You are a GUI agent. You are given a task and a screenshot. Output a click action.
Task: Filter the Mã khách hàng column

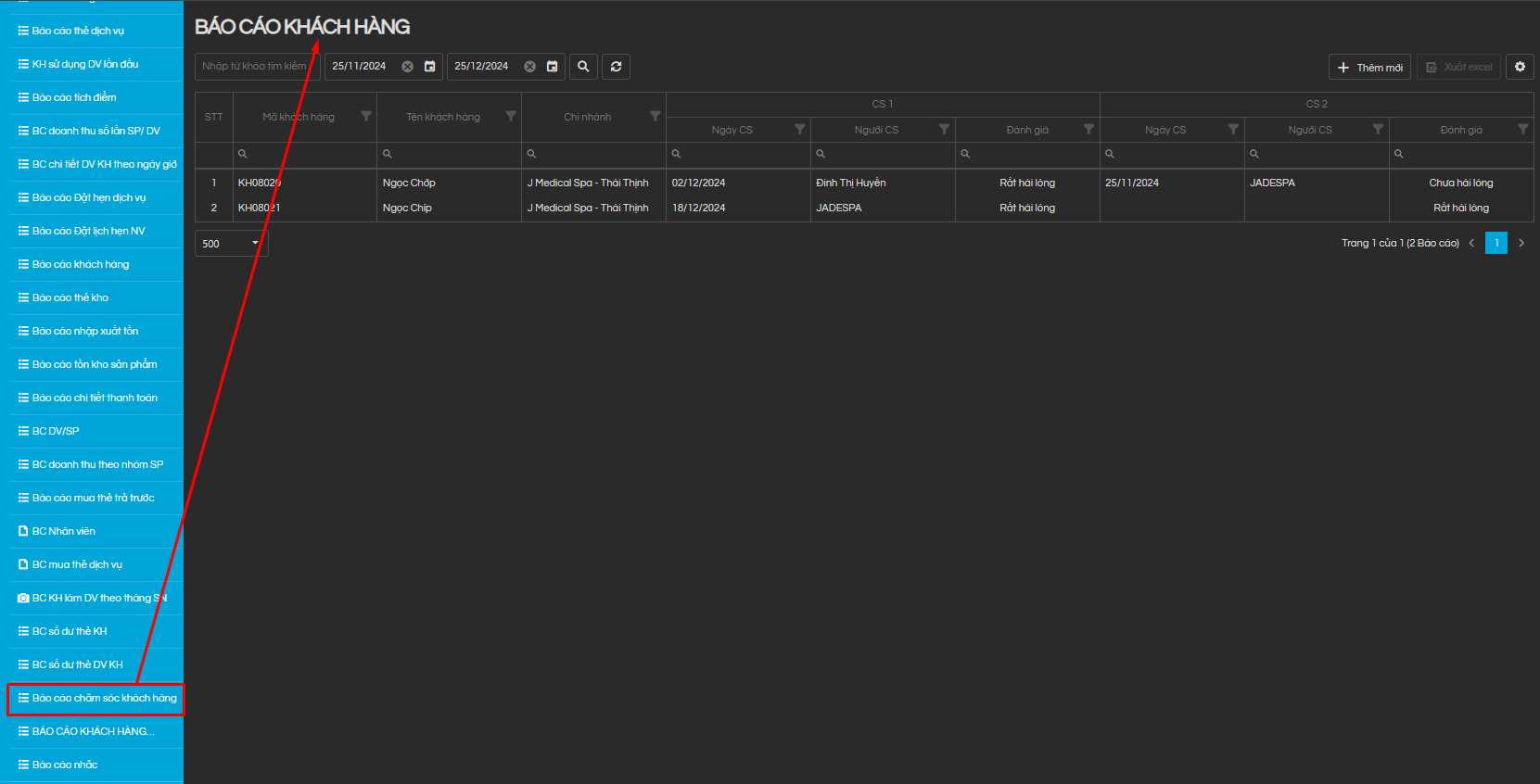click(366, 117)
